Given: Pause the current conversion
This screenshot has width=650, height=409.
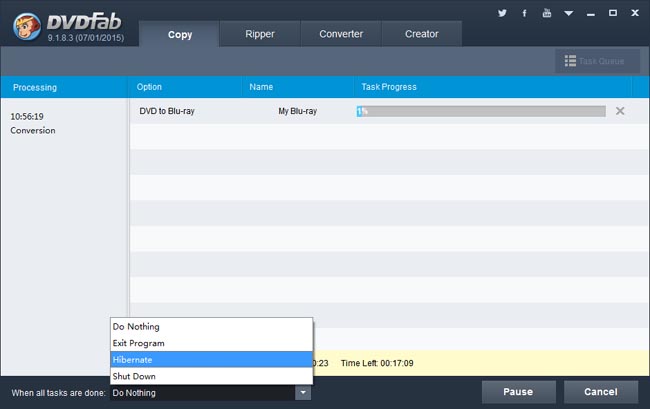Looking at the screenshot, I should pos(518,392).
